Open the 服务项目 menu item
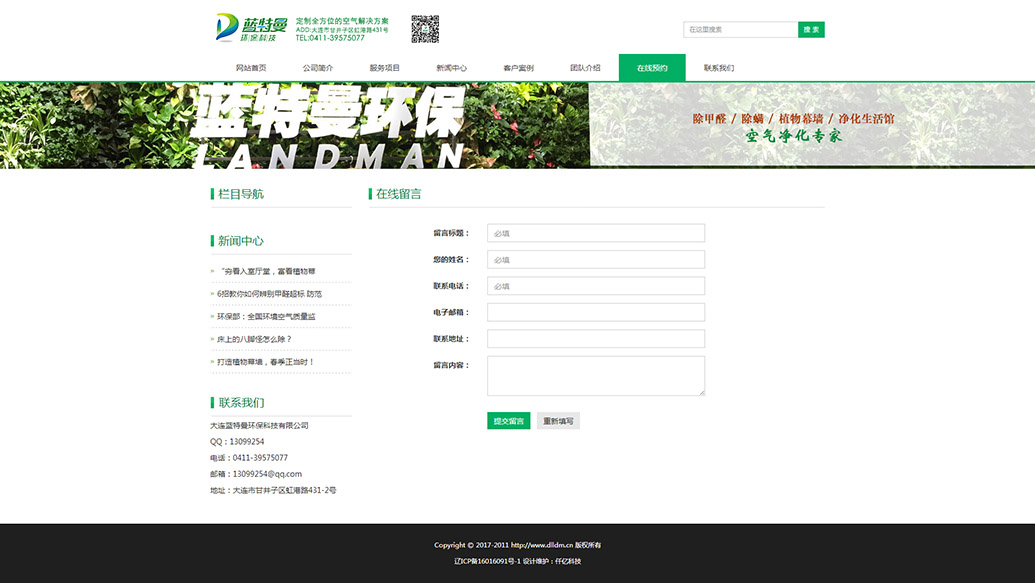Viewport: 1035px width, 583px height. coord(385,68)
